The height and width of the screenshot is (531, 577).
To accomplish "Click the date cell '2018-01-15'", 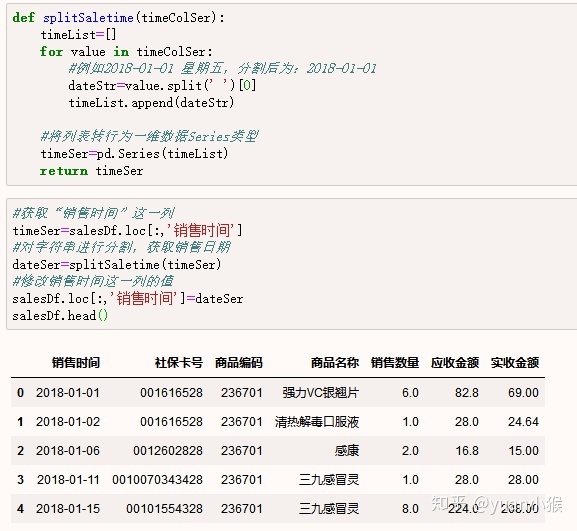I will point(68,509).
